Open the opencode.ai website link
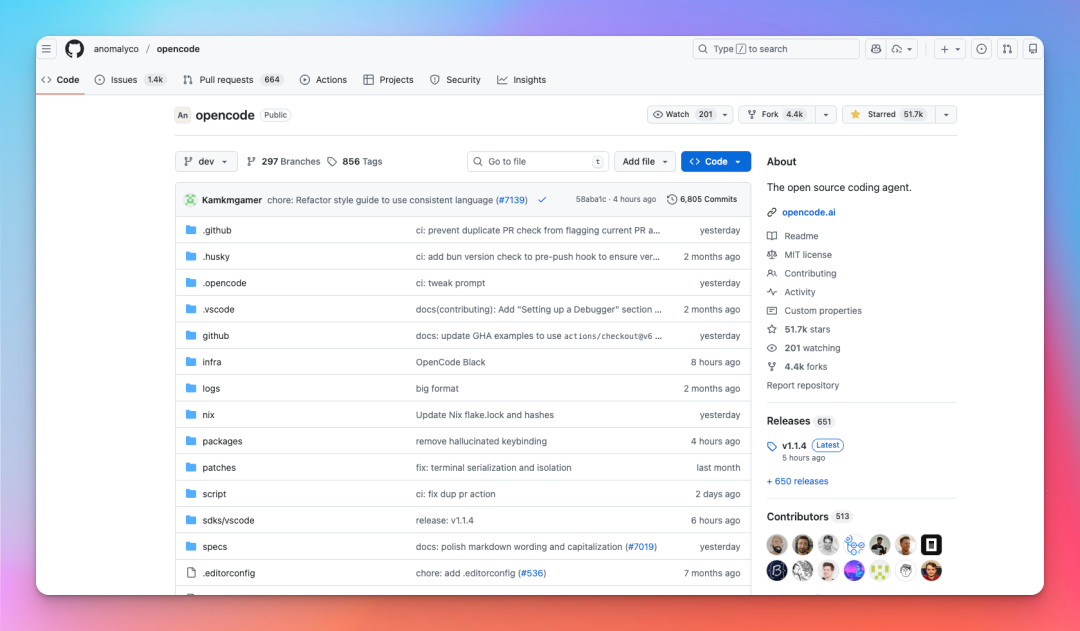Screen dimensions: 1080x631 [x=808, y=212]
